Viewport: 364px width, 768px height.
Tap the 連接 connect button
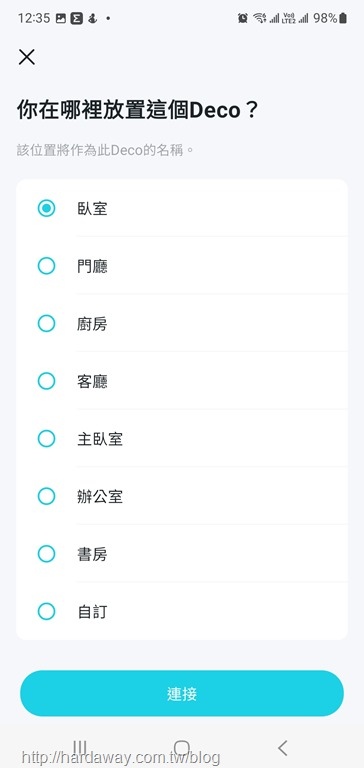click(182, 694)
